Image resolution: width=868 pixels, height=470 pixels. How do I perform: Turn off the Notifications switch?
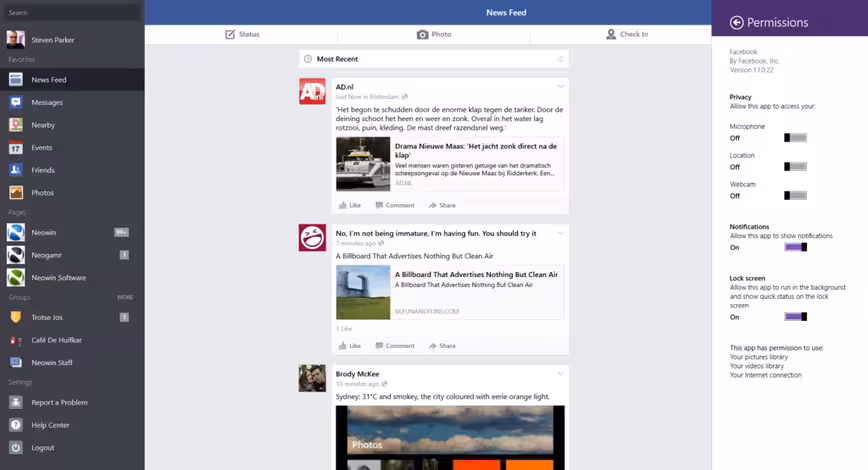pyautogui.click(x=795, y=247)
